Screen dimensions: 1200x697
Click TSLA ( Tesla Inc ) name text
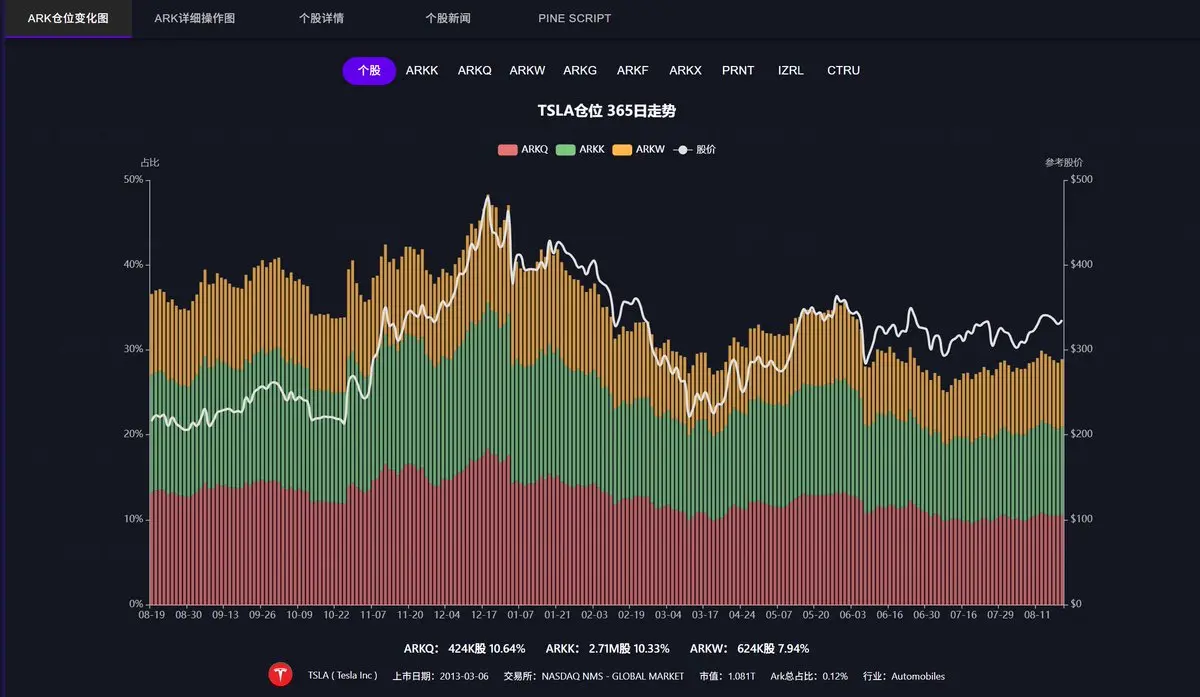coord(343,676)
